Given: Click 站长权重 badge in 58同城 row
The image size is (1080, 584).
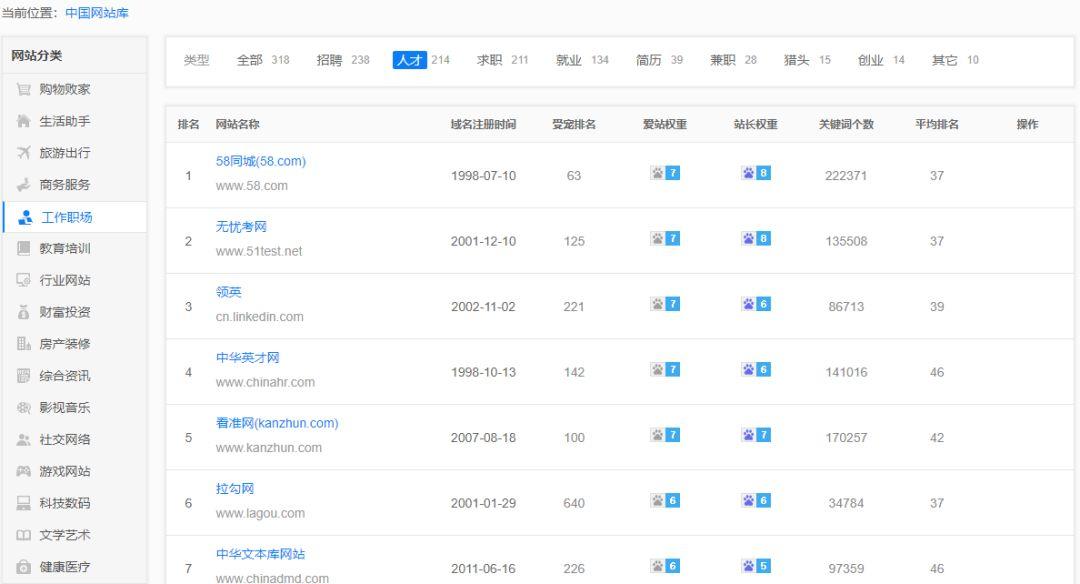Looking at the screenshot, I should click(x=756, y=173).
